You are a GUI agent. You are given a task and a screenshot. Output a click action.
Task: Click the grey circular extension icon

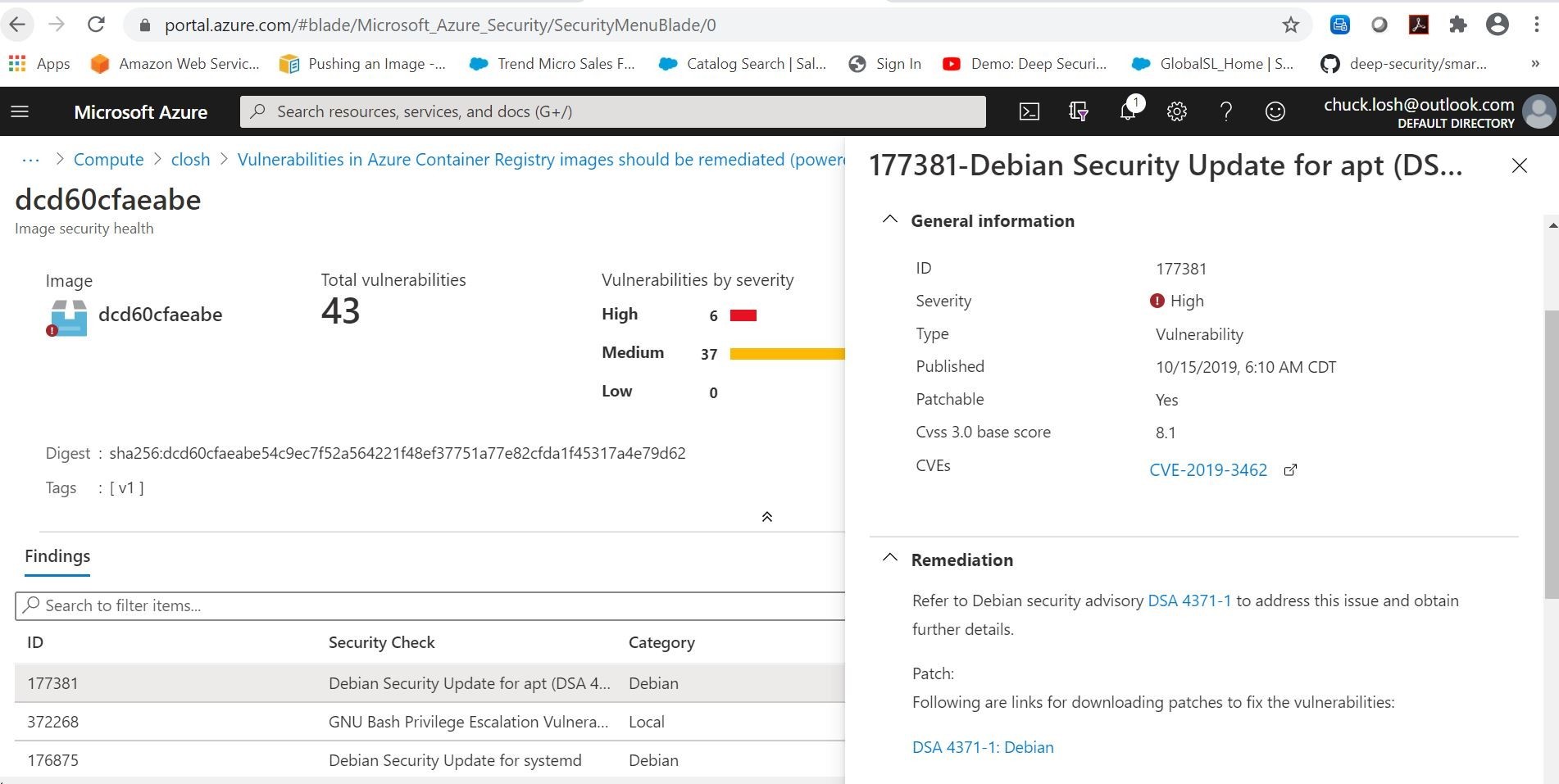1379,25
